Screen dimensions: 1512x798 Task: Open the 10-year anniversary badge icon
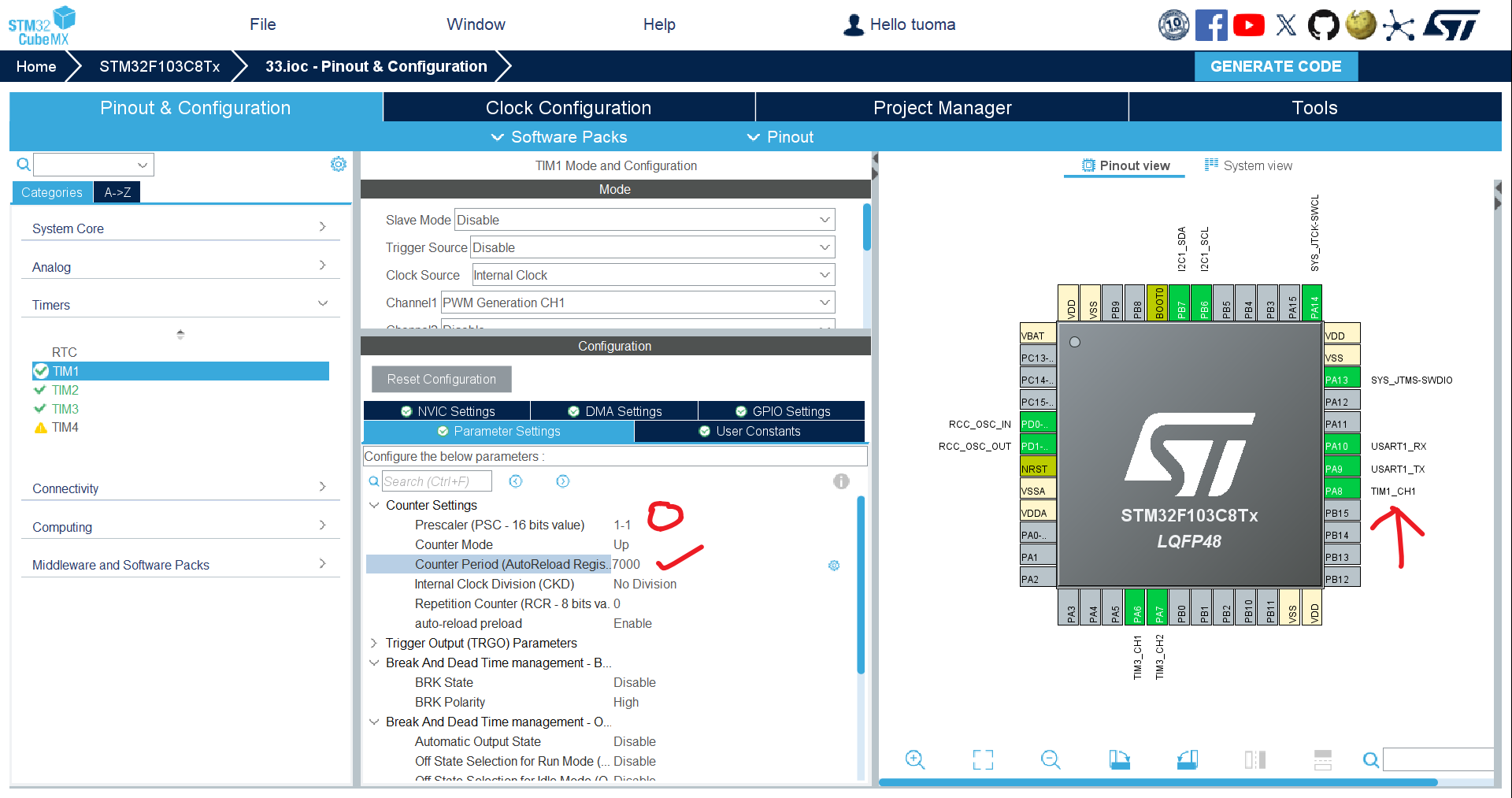(x=1173, y=24)
